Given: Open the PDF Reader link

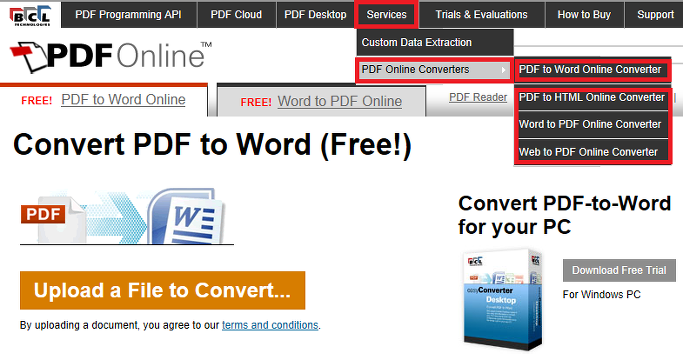Looking at the screenshot, I should point(478,97).
